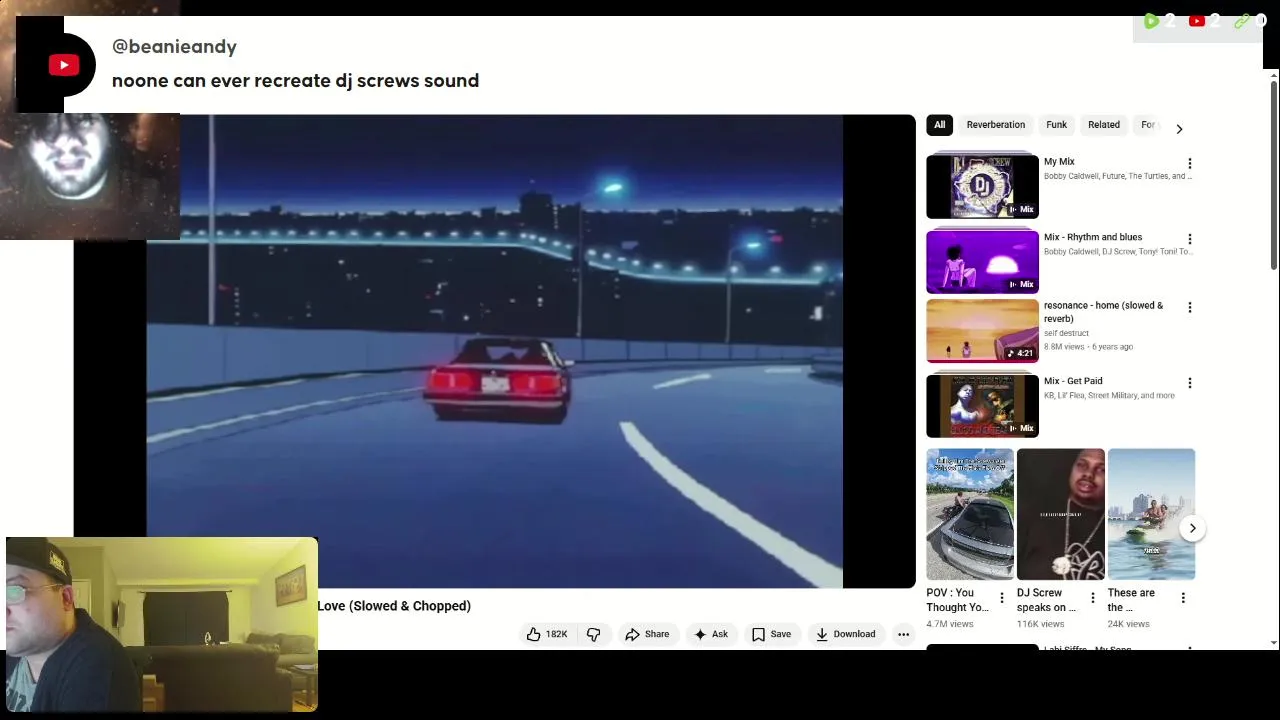Open options menu for Mix - Rhythm and blues
This screenshot has height=720, width=1280.
pos(1189,239)
